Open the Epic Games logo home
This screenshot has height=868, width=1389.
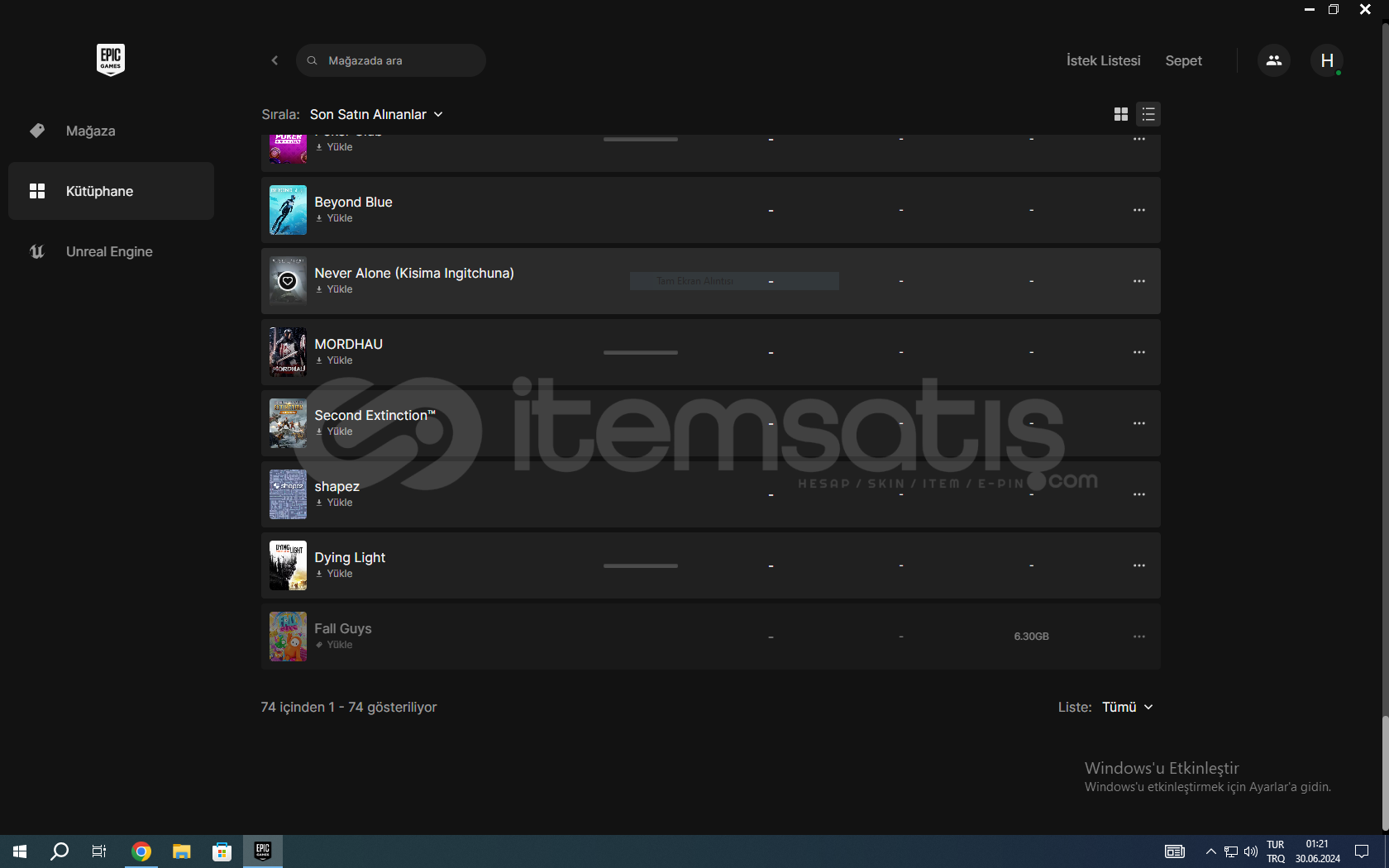[111, 60]
